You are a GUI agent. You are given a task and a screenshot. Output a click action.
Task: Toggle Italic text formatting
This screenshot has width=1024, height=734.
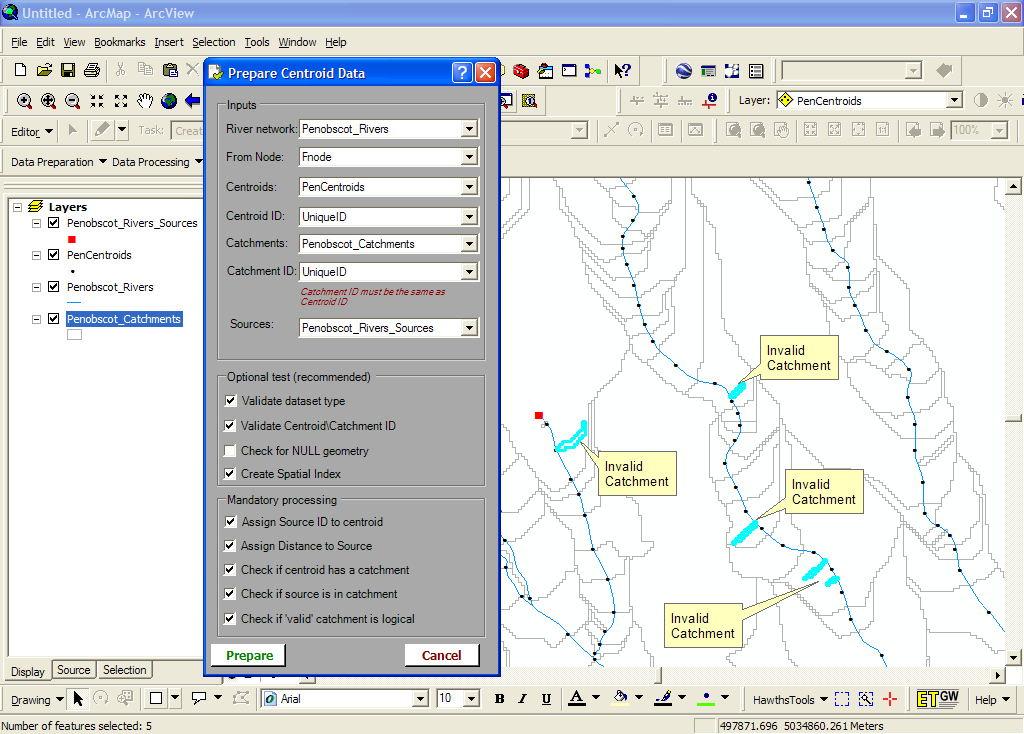522,699
